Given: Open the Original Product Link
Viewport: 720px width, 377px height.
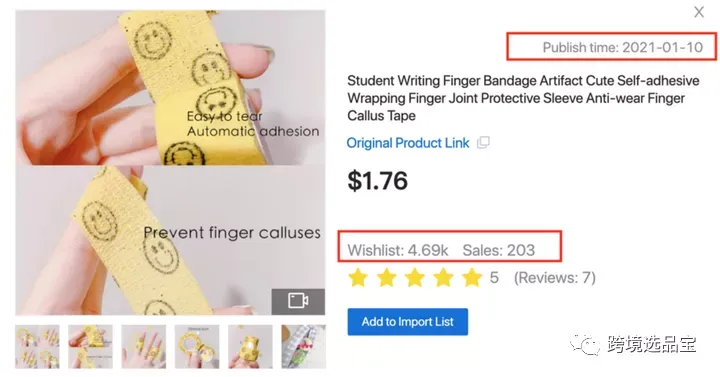Looking at the screenshot, I should [x=408, y=143].
